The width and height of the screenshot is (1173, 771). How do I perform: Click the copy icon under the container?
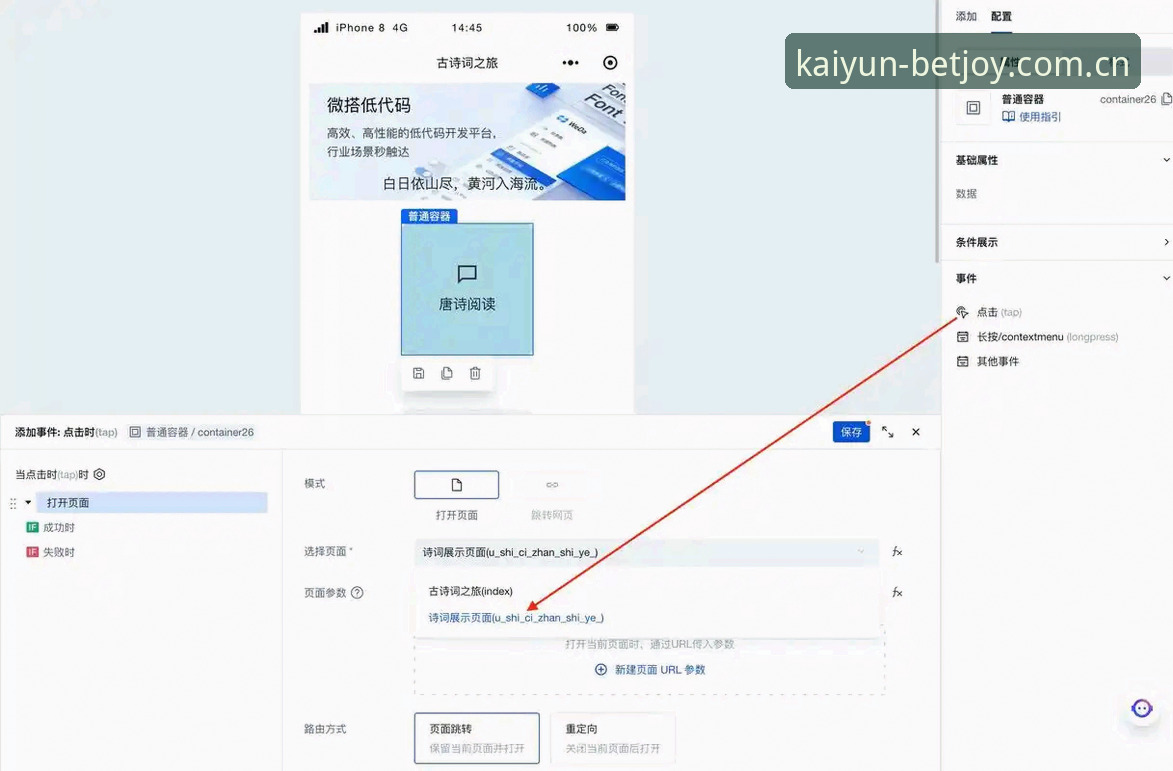click(x=447, y=373)
